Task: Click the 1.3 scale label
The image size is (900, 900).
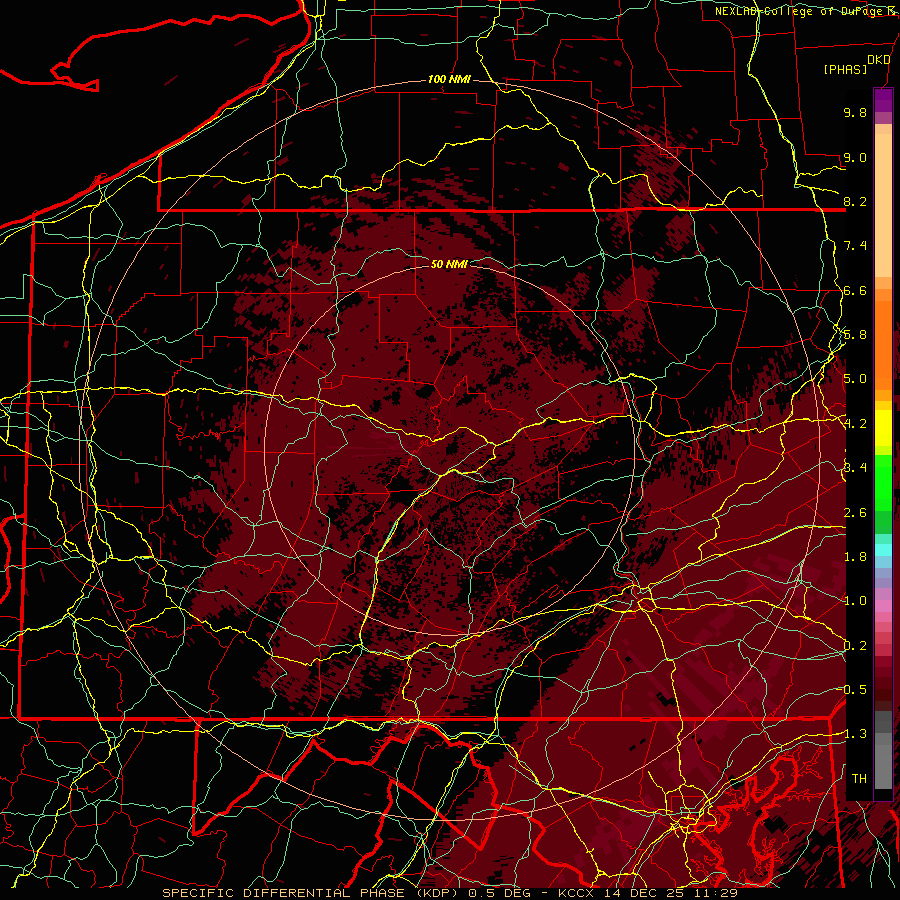Action: [855, 734]
